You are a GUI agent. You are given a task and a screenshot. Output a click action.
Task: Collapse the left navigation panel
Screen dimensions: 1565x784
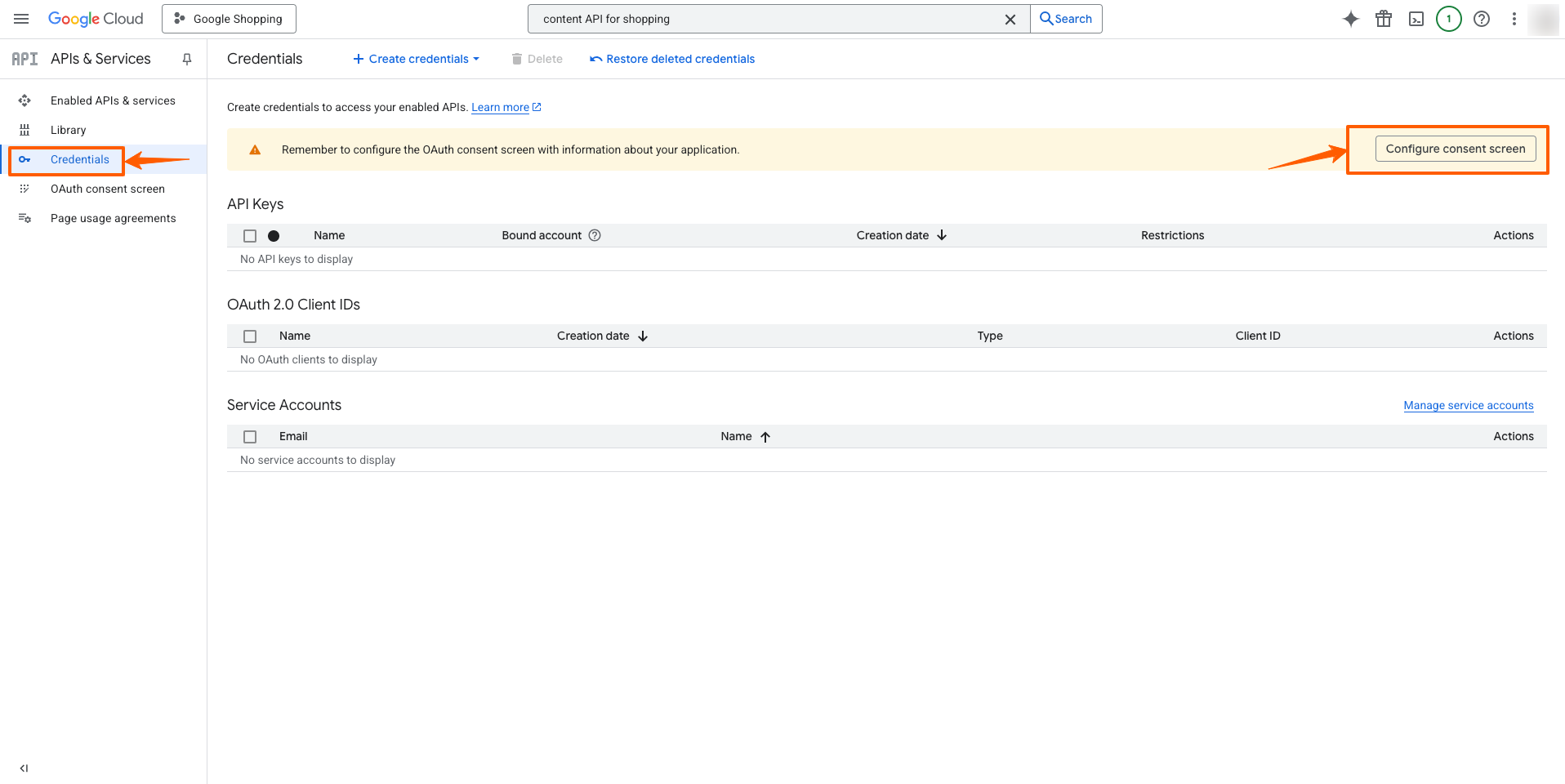tap(24, 768)
